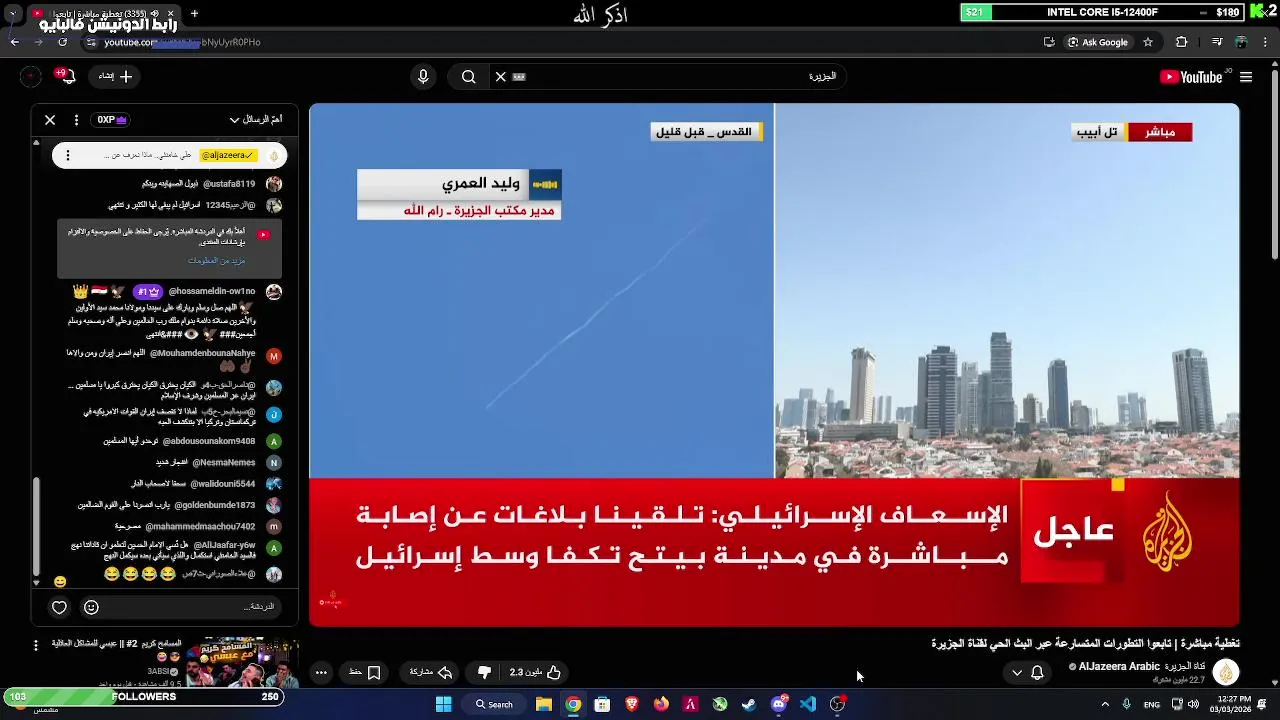
Task: Open Discord from the taskbar
Action: coord(779,704)
